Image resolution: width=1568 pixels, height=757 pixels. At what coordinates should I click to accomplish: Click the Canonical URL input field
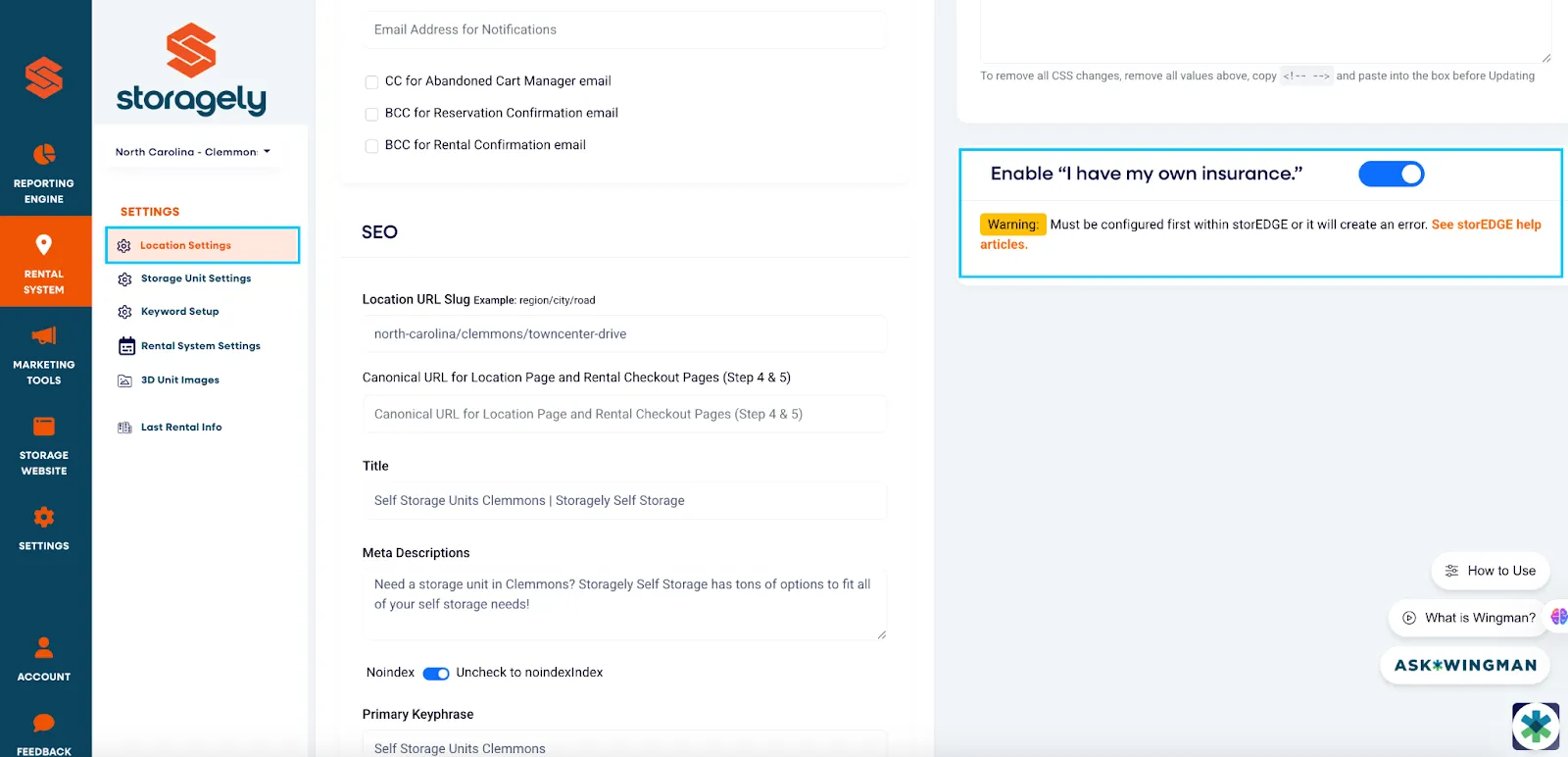(x=624, y=415)
